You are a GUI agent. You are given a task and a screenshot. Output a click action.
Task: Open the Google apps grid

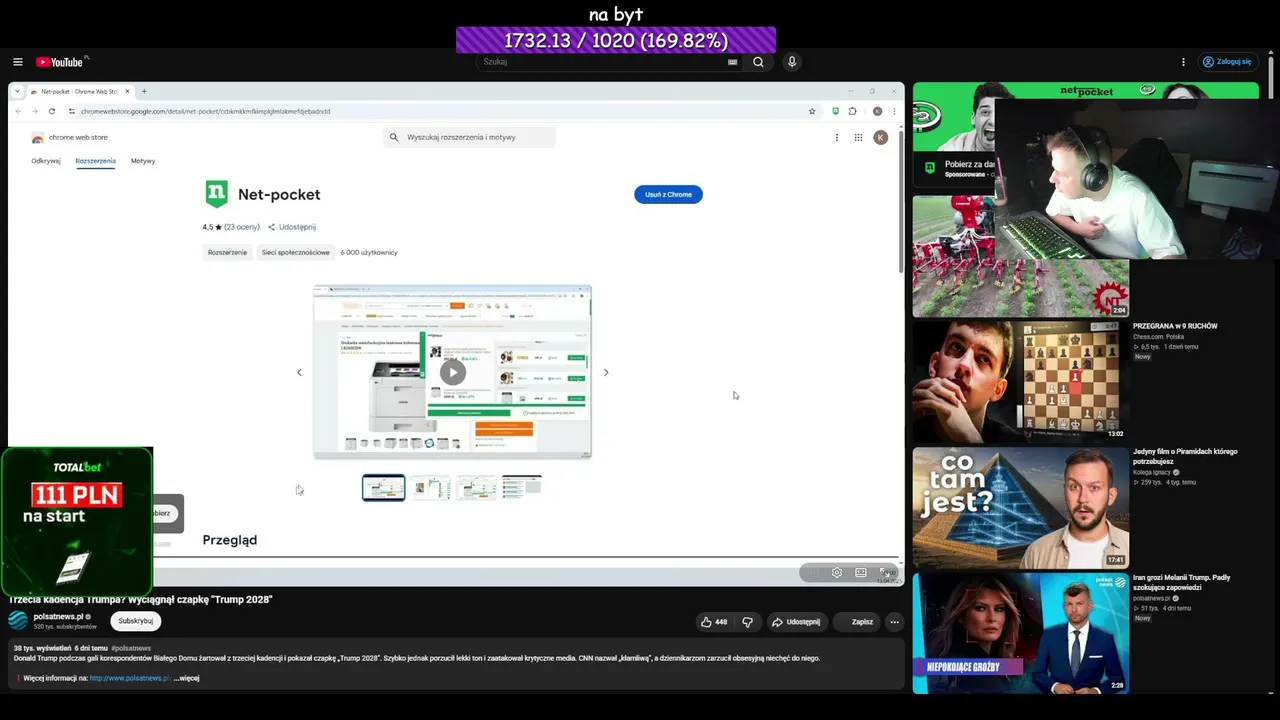tap(858, 137)
